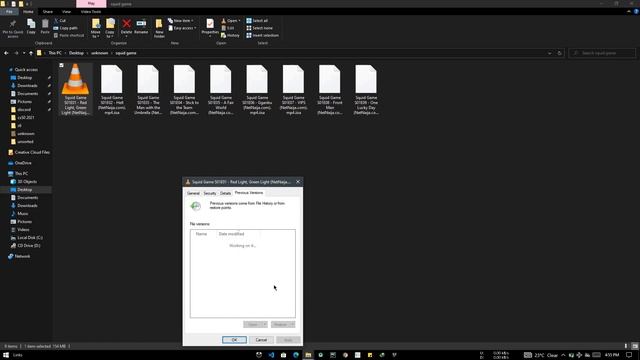Click Paste shortcut in ribbon

(x=69, y=36)
